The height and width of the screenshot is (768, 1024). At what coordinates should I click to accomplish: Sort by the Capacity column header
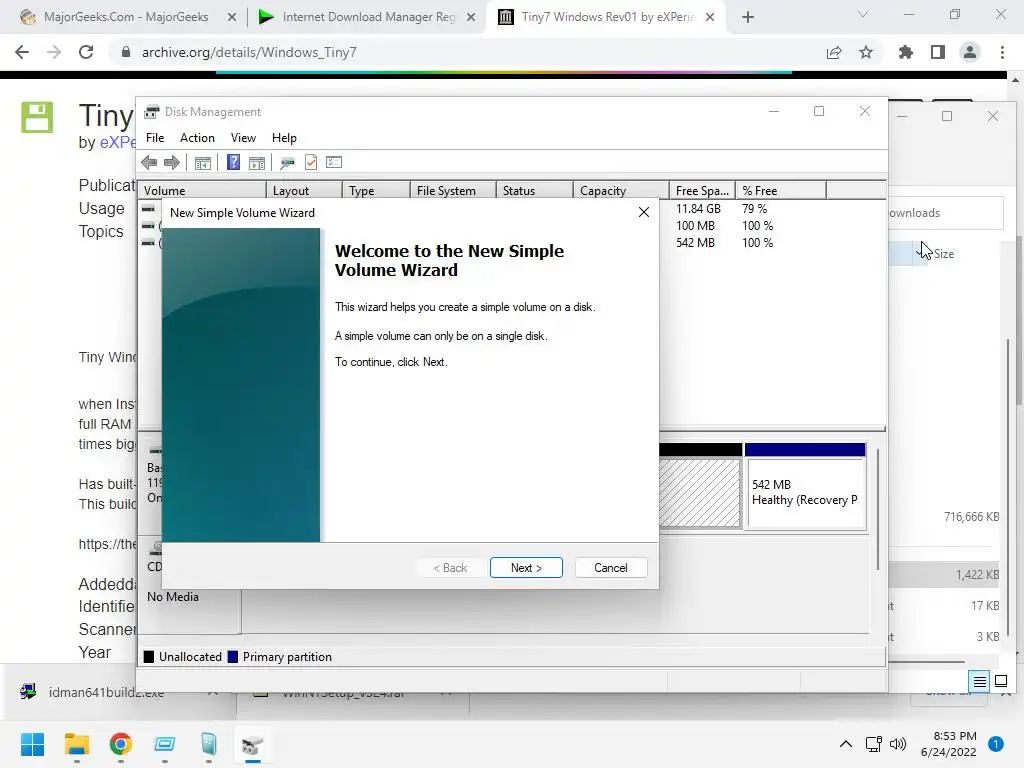(x=621, y=191)
